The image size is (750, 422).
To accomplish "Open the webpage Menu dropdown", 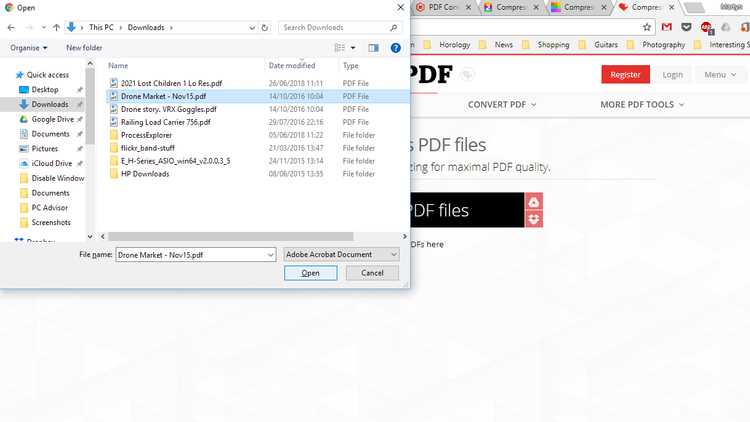I will [x=720, y=75].
